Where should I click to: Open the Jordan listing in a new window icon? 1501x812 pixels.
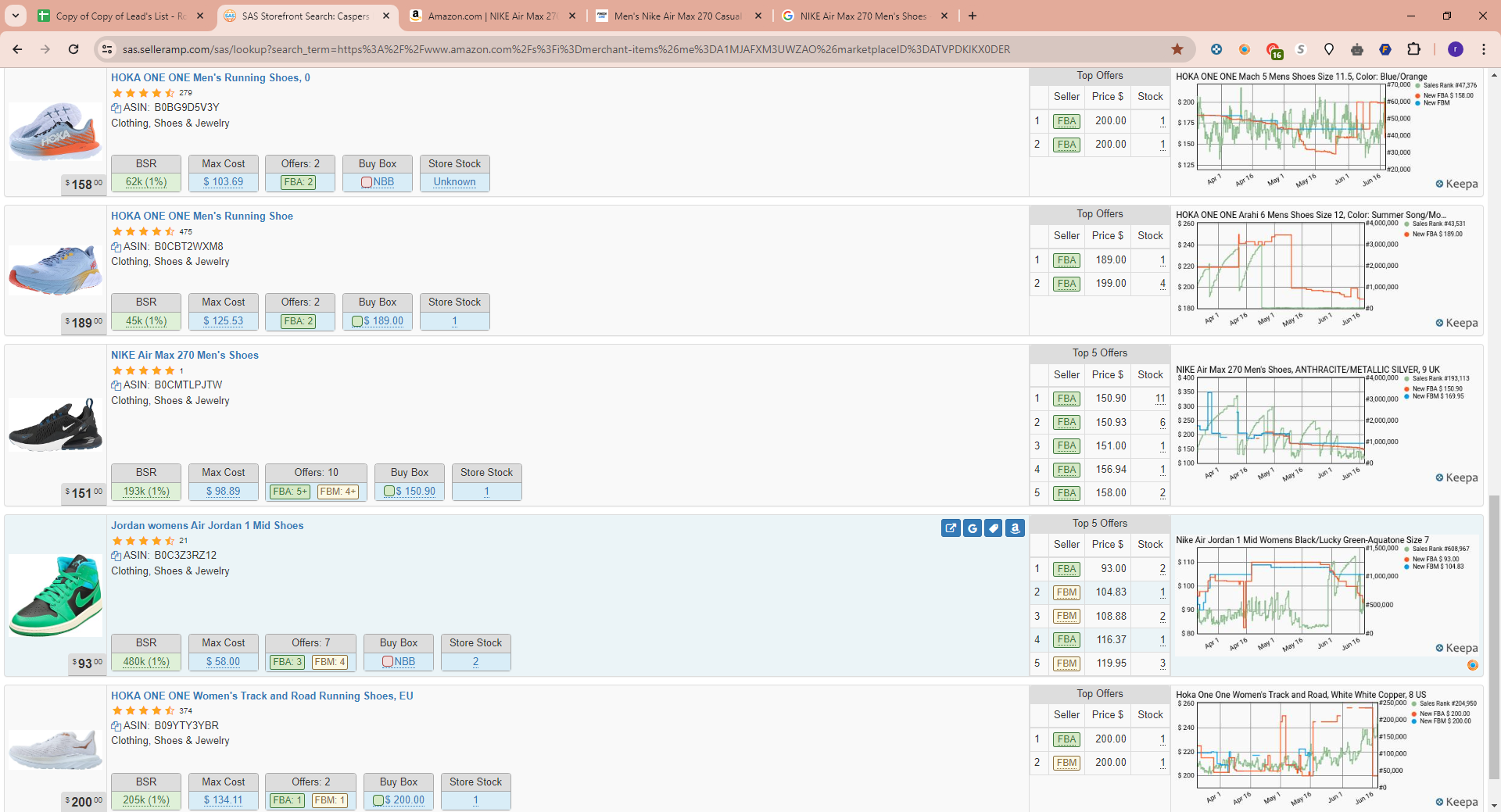pyautogui.click(x=951, y=528)
